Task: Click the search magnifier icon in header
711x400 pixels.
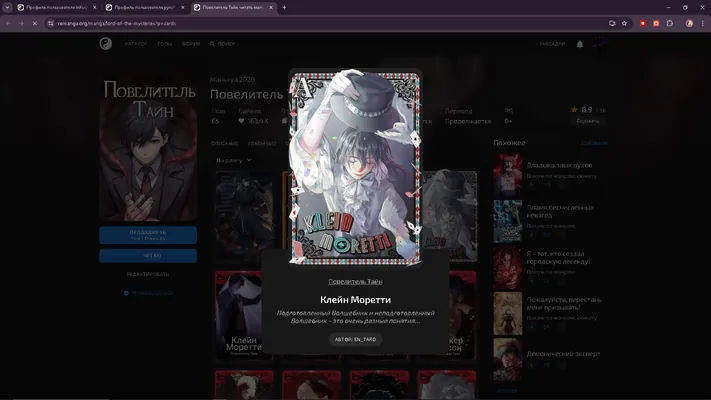Action: click(212, 44)
